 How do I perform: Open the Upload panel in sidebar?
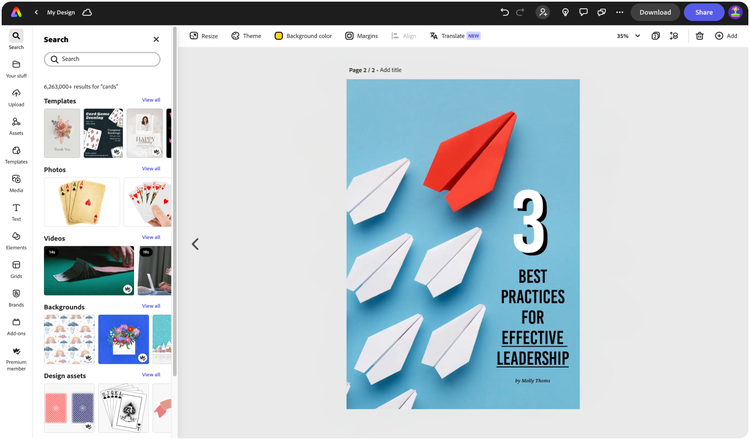[16, 97]
